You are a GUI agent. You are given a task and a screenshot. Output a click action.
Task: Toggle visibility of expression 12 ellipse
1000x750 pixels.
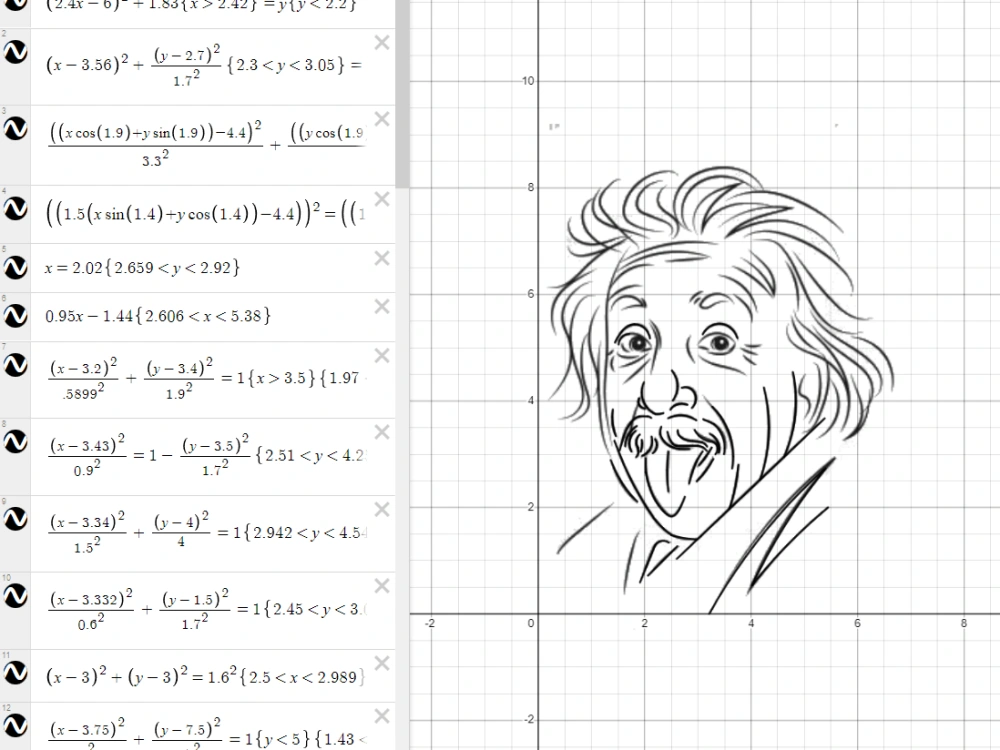(15, 725)
